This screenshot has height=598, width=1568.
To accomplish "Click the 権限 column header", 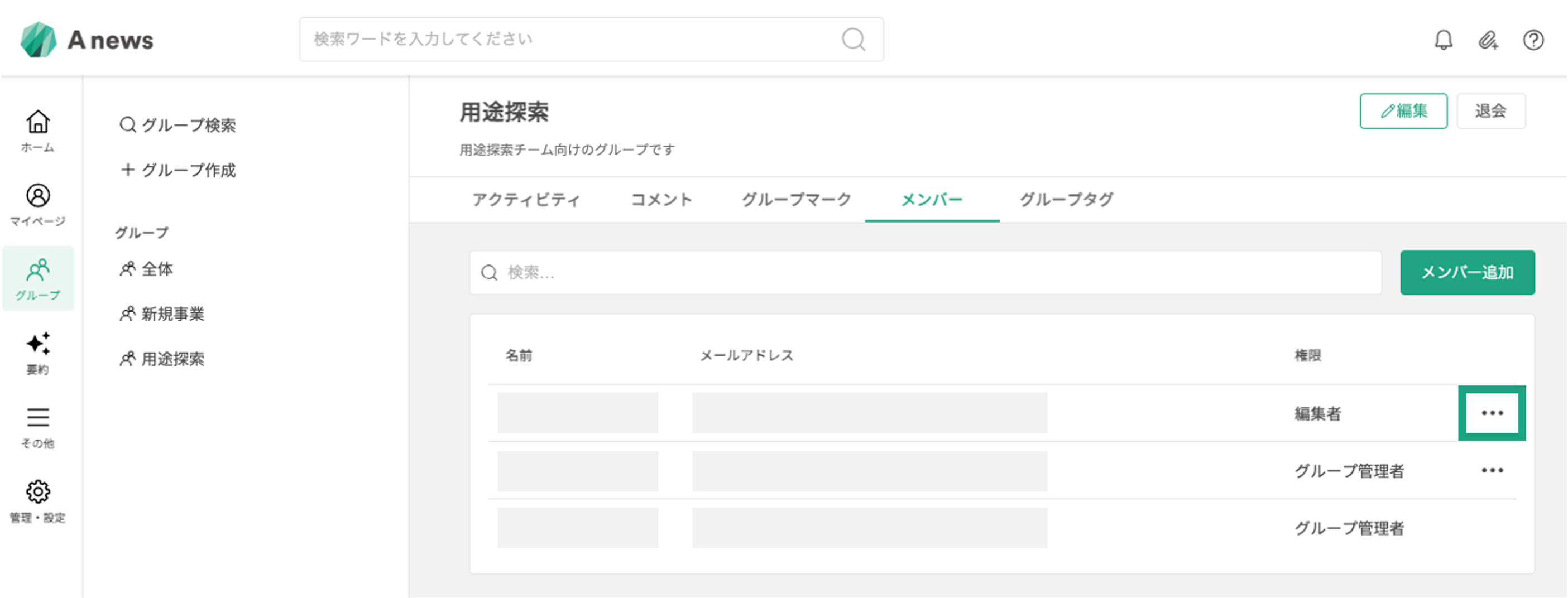I will 1307,355.
